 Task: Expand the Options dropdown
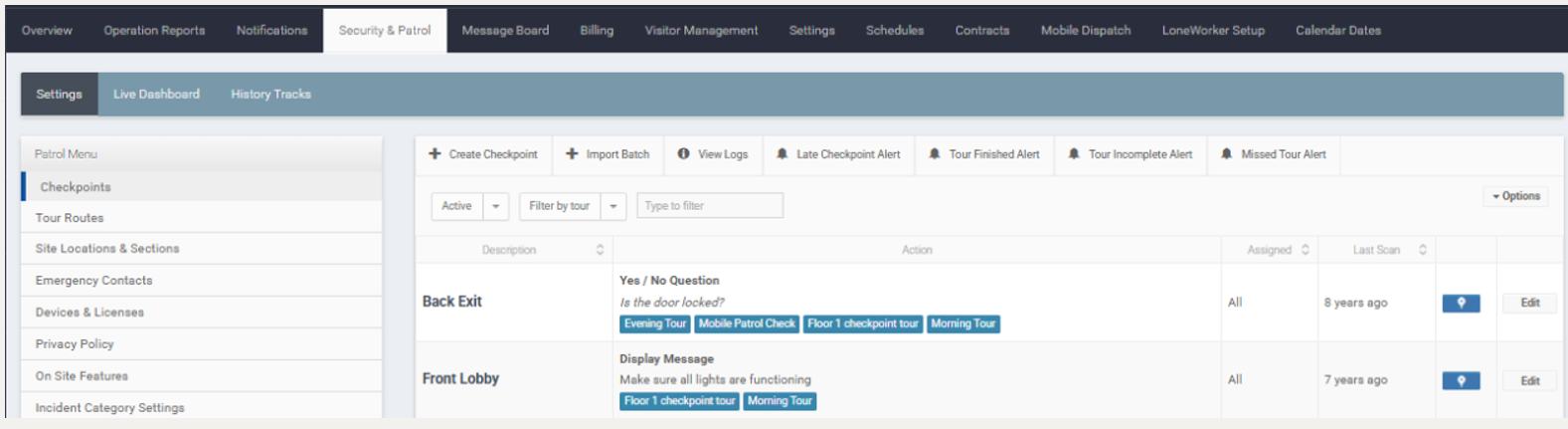(1515, 196)
